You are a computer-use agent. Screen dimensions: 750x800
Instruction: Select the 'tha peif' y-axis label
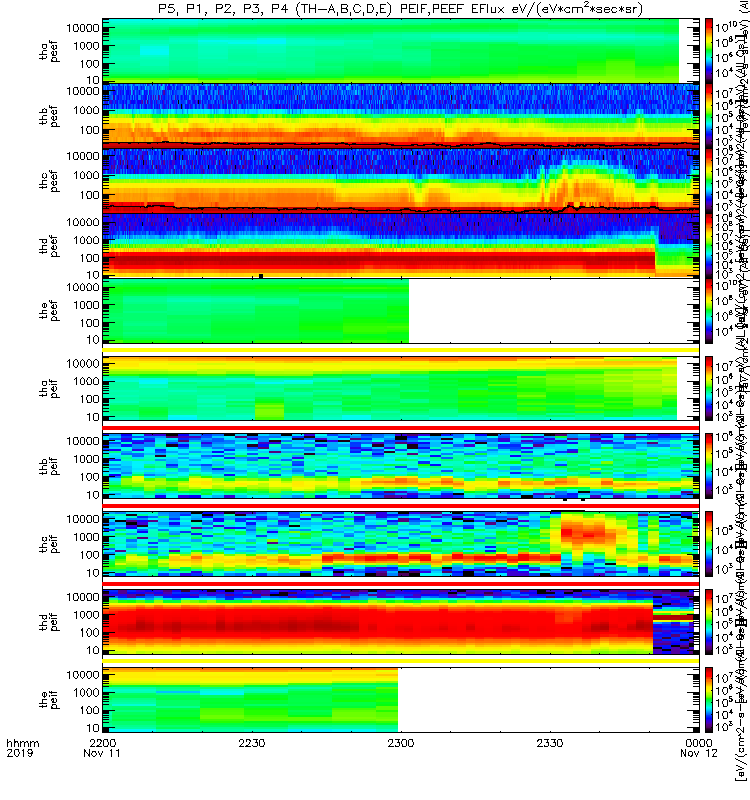pos(49,388)
